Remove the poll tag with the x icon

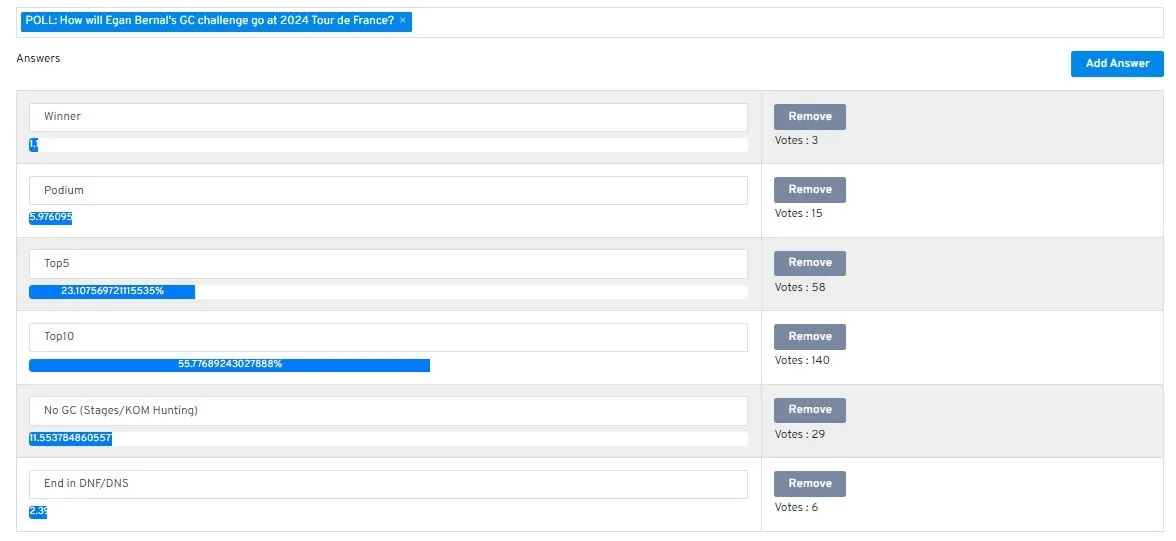[402, 21]
